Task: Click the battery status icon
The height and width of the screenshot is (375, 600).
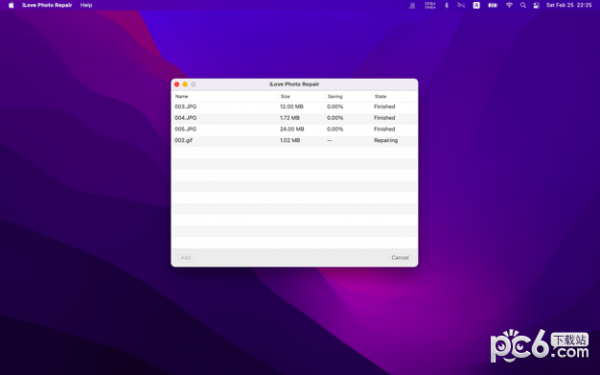Action: [492, 5]
